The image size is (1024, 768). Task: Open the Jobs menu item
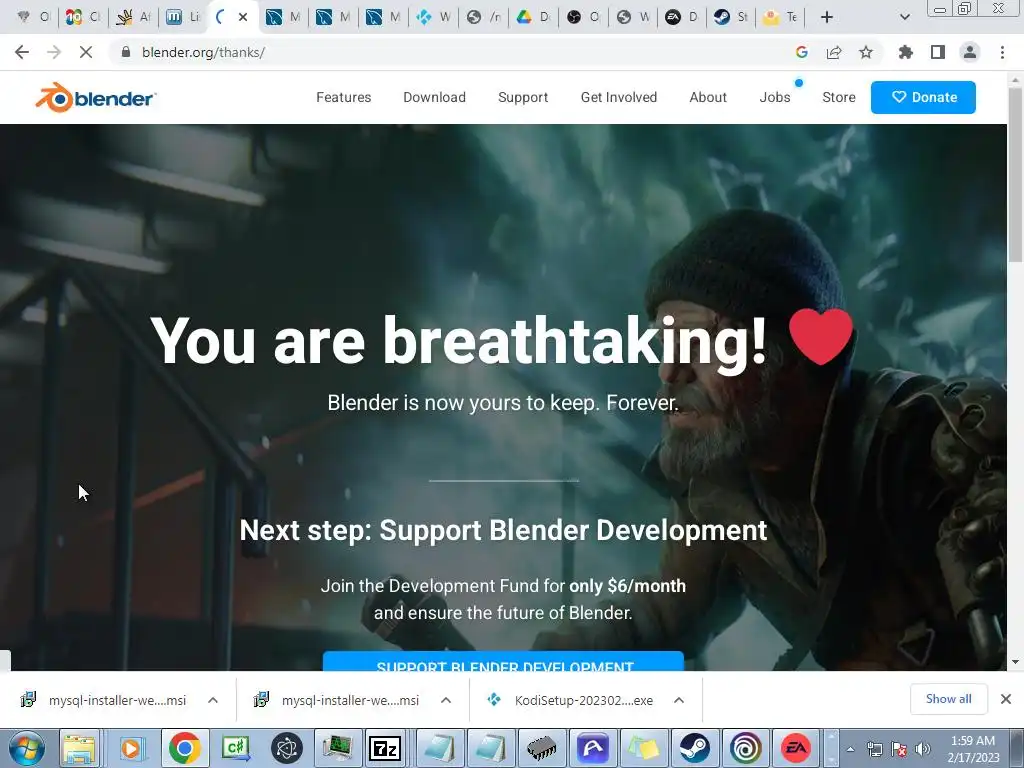click(775, 97)
